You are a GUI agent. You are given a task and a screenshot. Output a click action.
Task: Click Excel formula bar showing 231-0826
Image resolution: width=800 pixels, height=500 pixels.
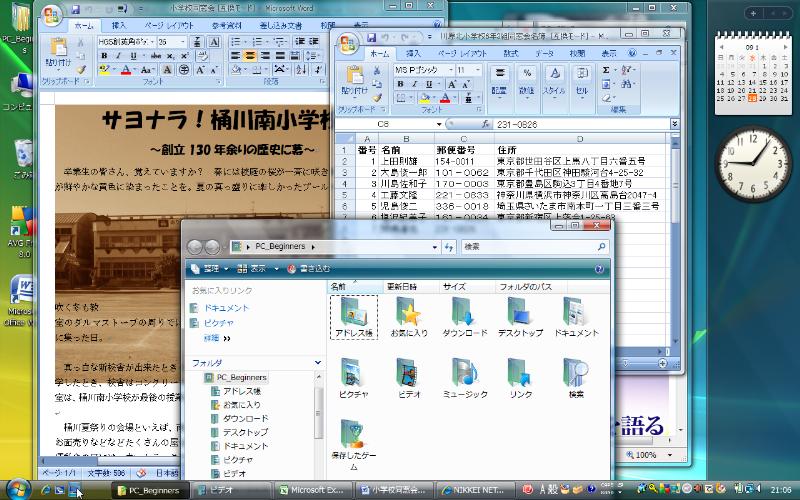[x=582, y=124]
